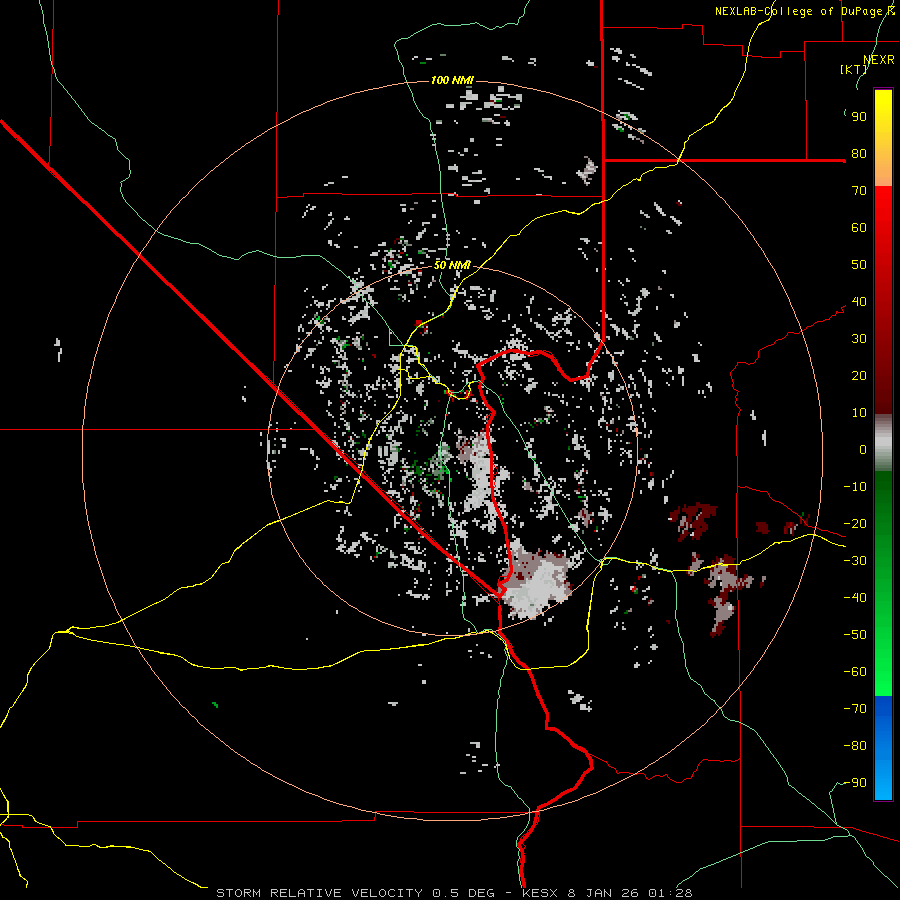The height and width of the screenshot is (900, 900).
Task: Select the positive 90 value on scale
Action: (859, 117)
